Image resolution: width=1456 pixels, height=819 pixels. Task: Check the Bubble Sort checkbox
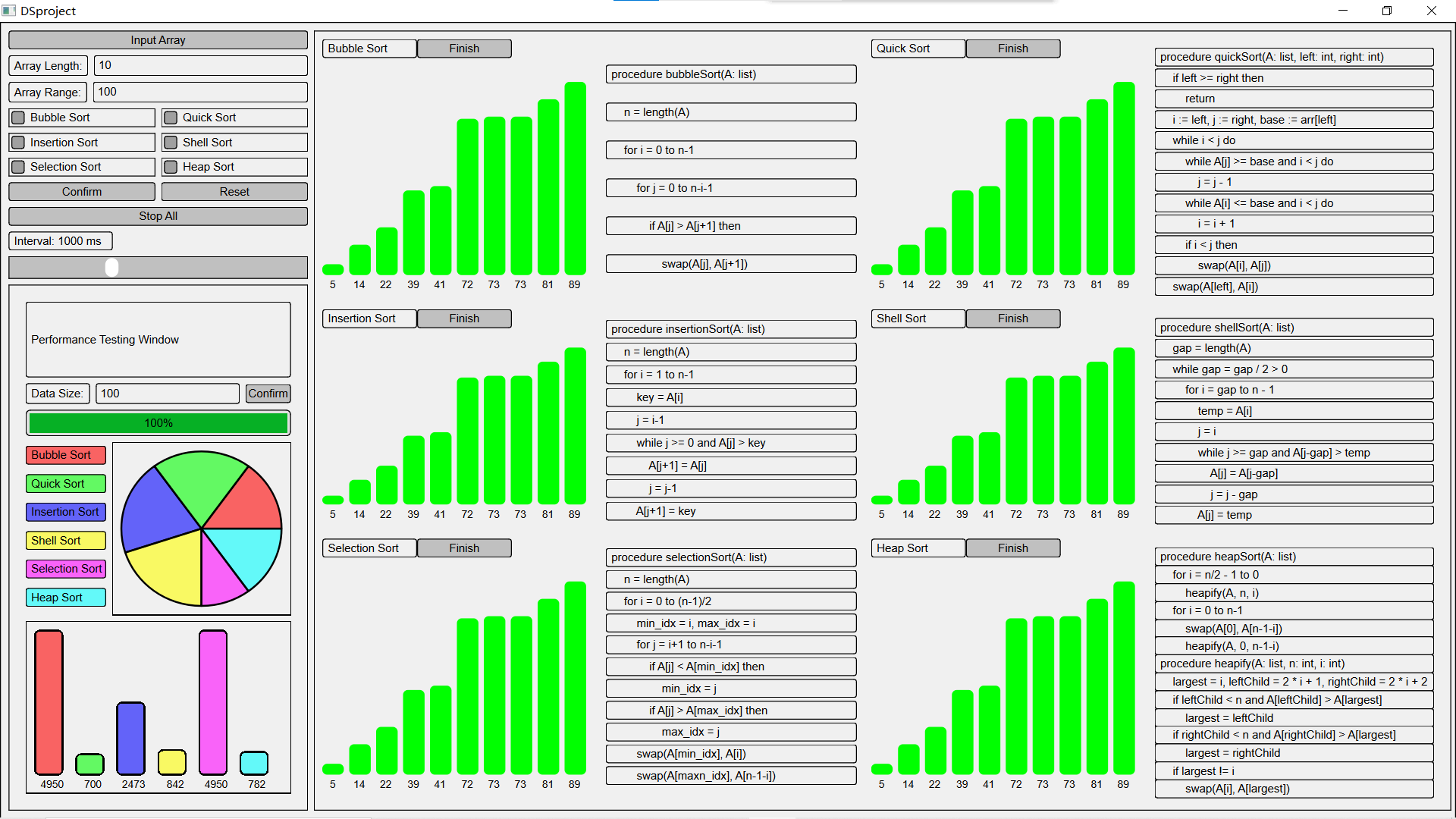pyautogui.click(x=18, y=118)
